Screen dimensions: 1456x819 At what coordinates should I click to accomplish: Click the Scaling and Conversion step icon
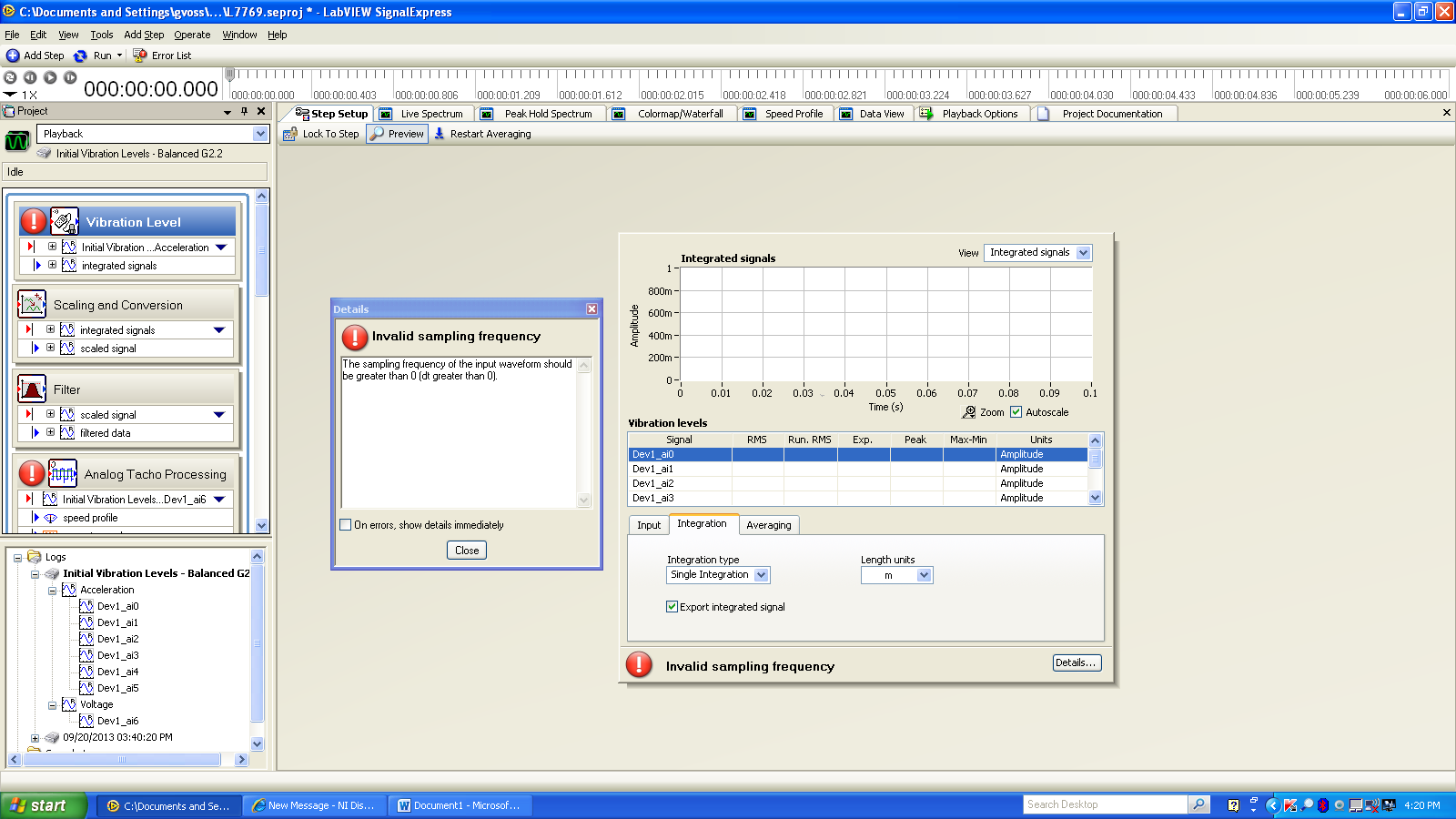32,304
